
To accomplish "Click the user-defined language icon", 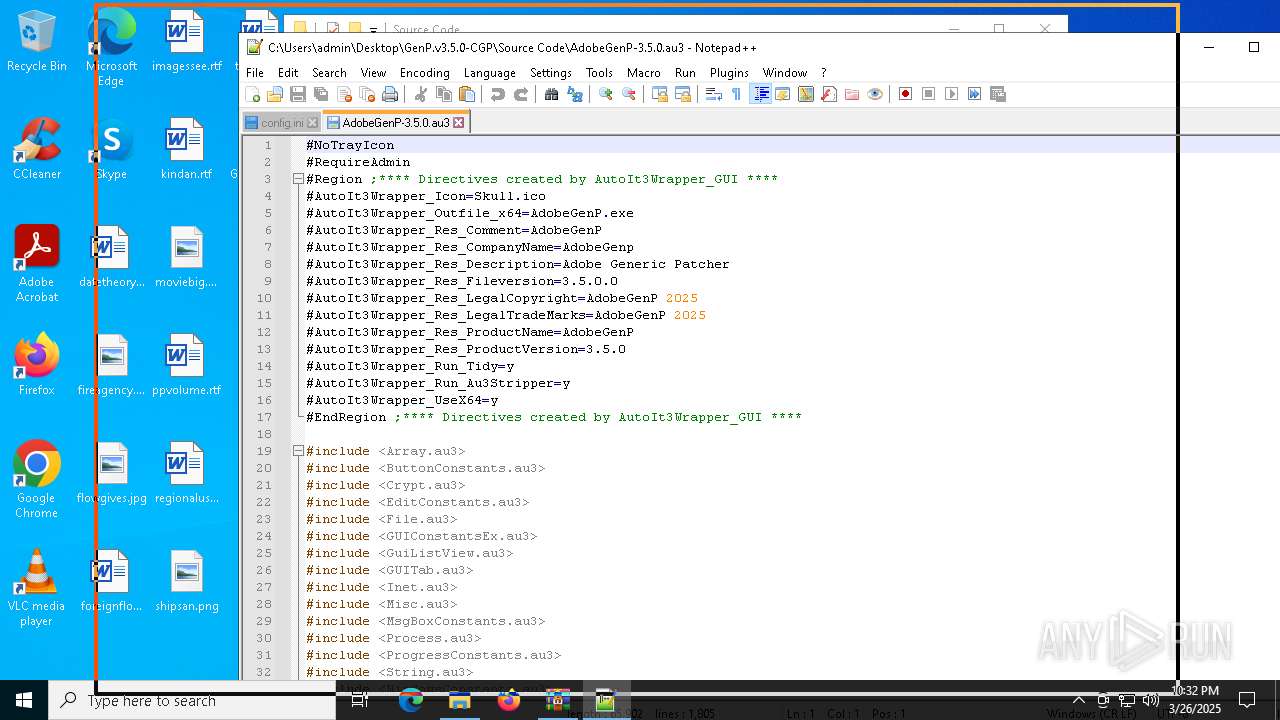I will 783,94.
